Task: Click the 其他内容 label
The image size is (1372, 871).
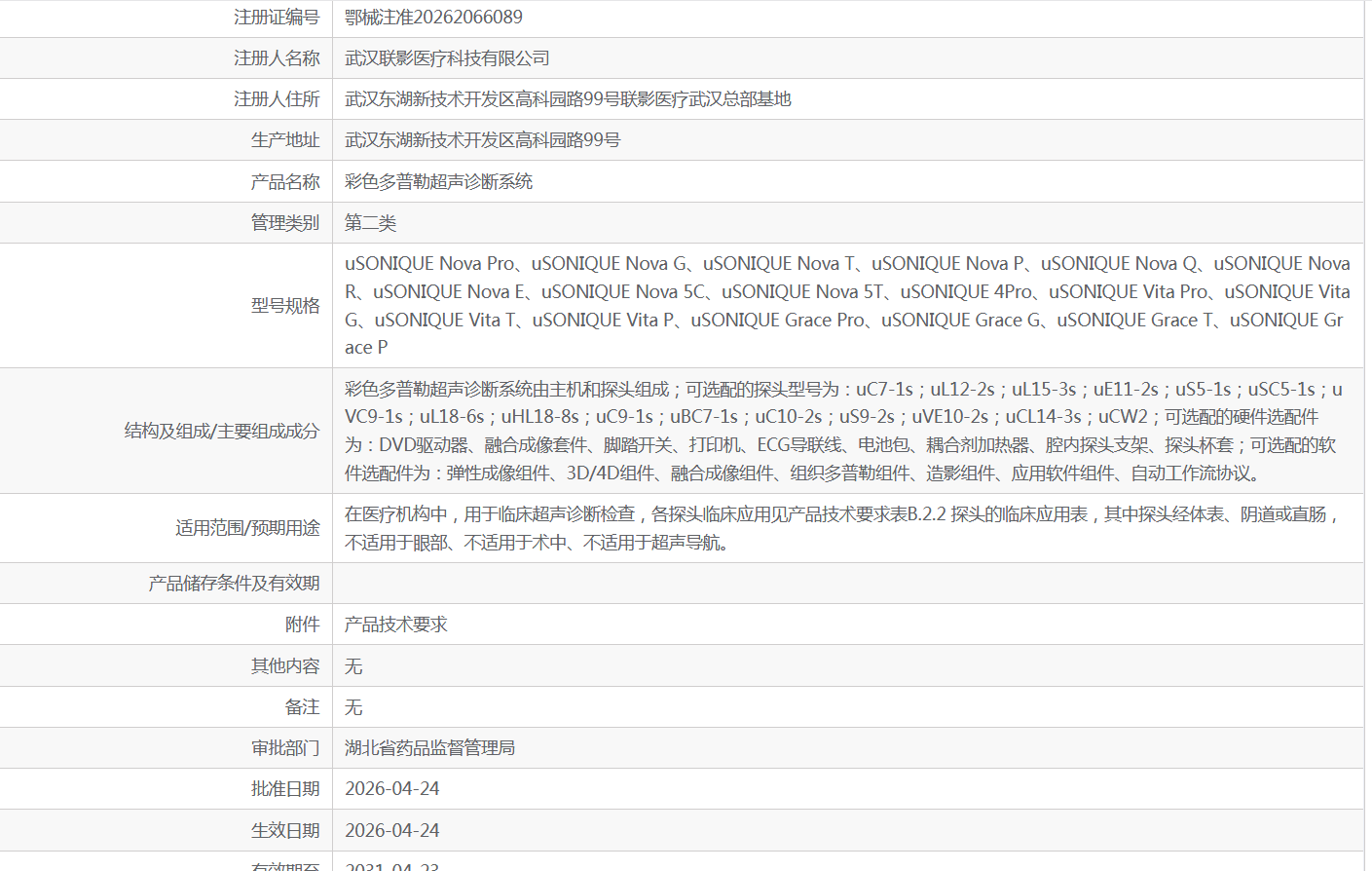Action: click(285, 666)
